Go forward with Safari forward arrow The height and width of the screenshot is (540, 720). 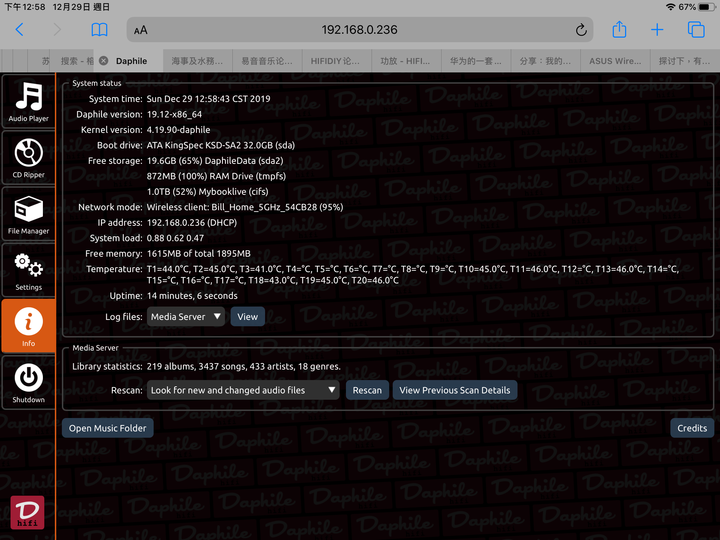point(57,30)
